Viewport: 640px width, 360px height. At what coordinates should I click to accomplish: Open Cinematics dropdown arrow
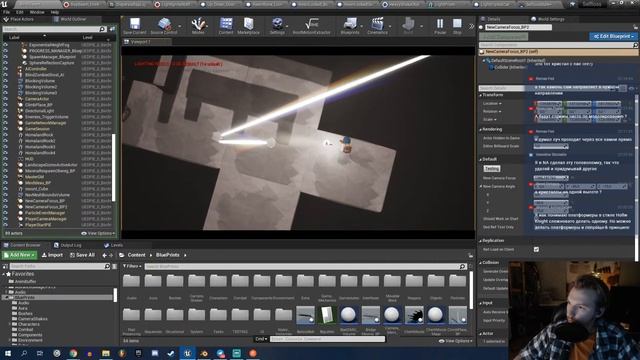click(390, 27)
